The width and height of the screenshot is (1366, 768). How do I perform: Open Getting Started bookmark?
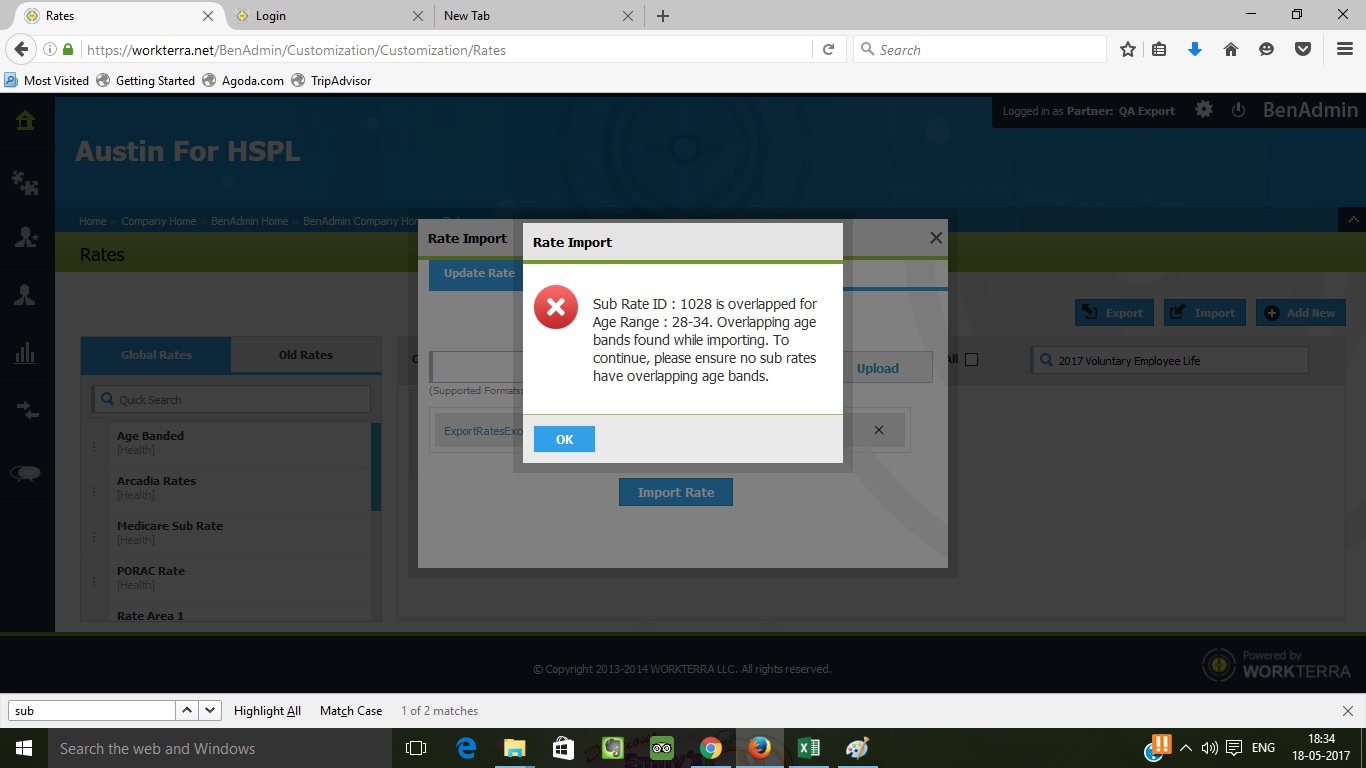[146, 80]
